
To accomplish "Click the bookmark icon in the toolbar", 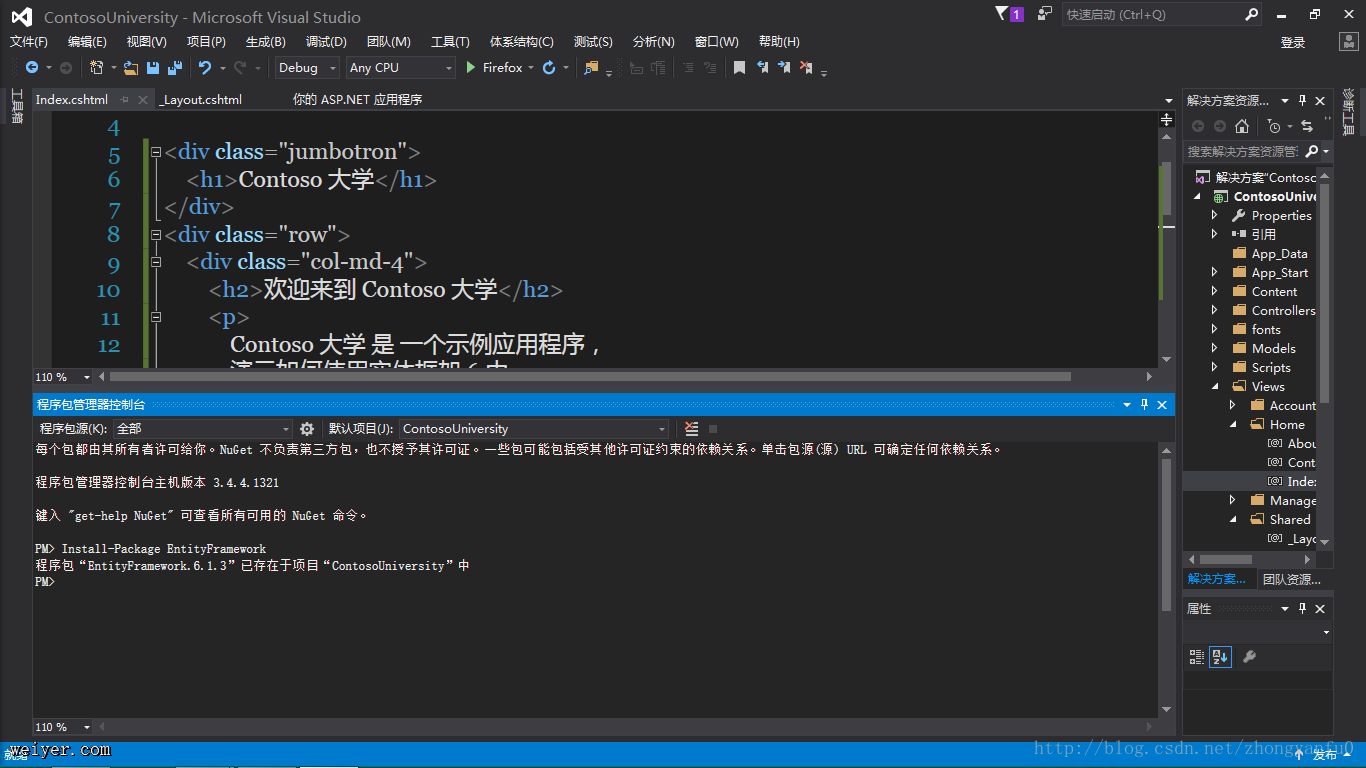I will point(739,68).
